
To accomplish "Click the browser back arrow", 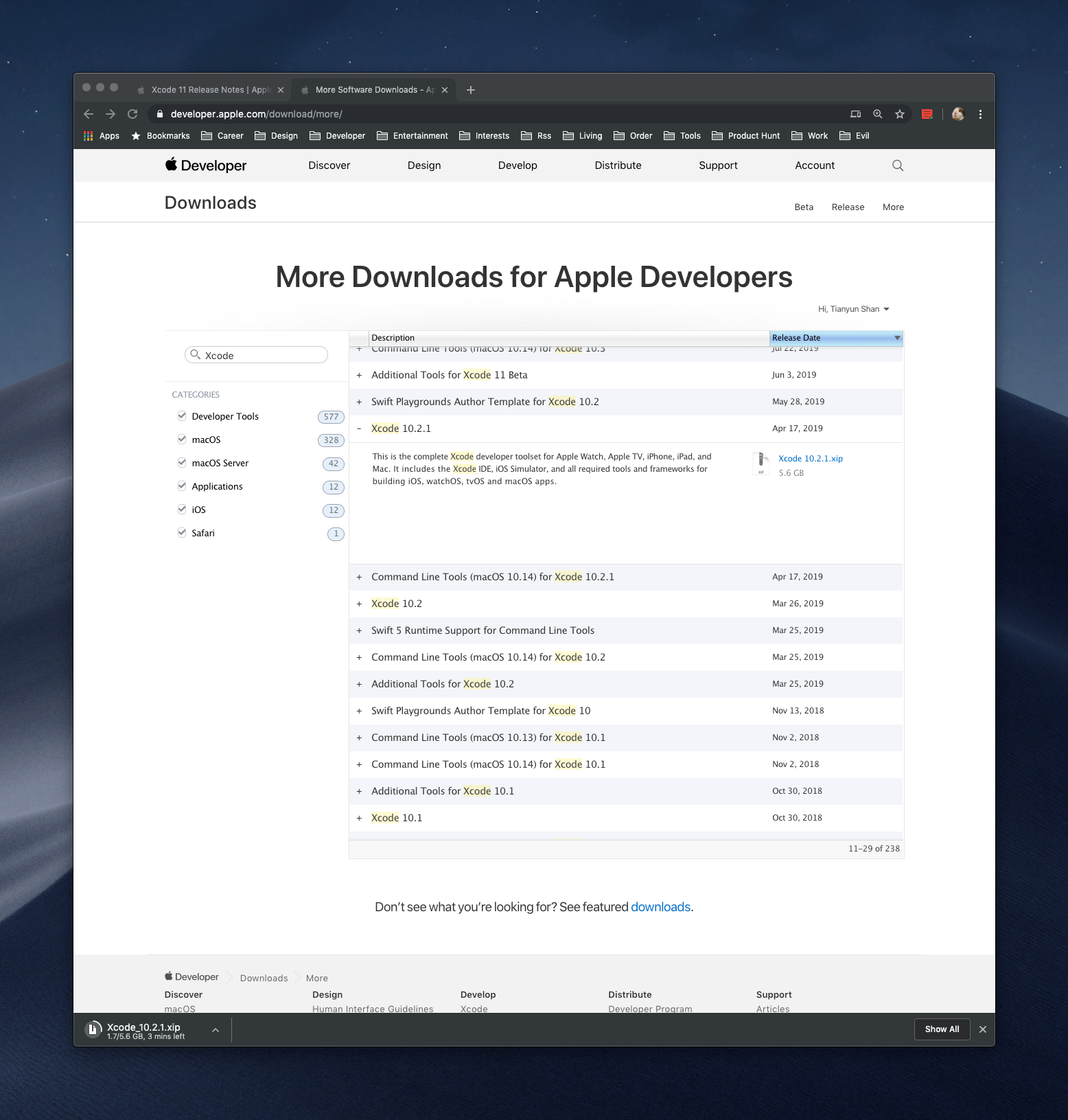I will (89, 114).
